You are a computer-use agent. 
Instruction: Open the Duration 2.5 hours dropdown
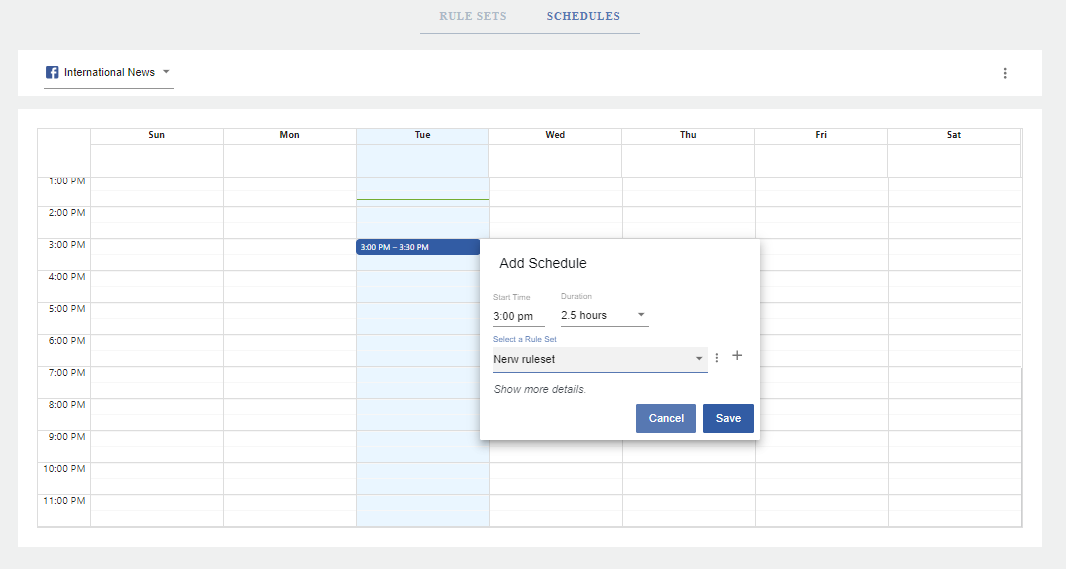[x=604, y=315]
